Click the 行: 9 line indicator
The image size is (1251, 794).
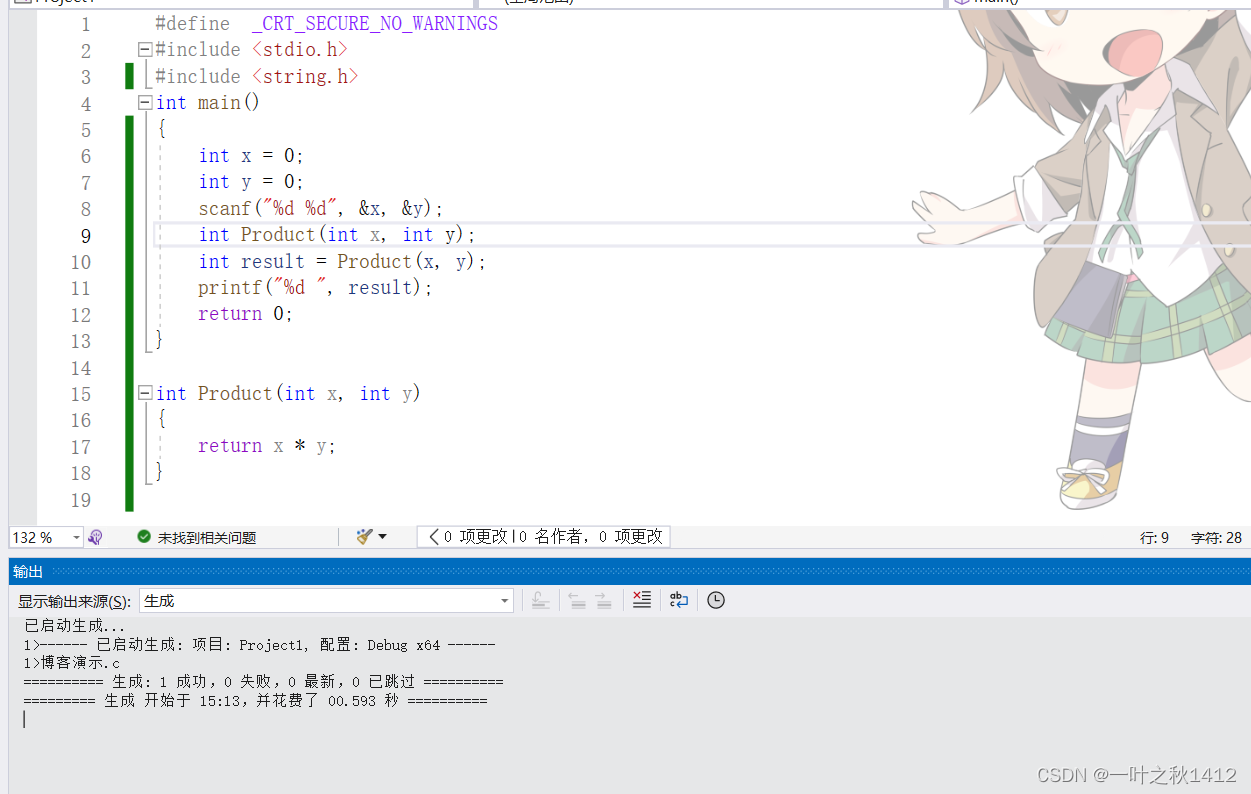coord(1154,538)
